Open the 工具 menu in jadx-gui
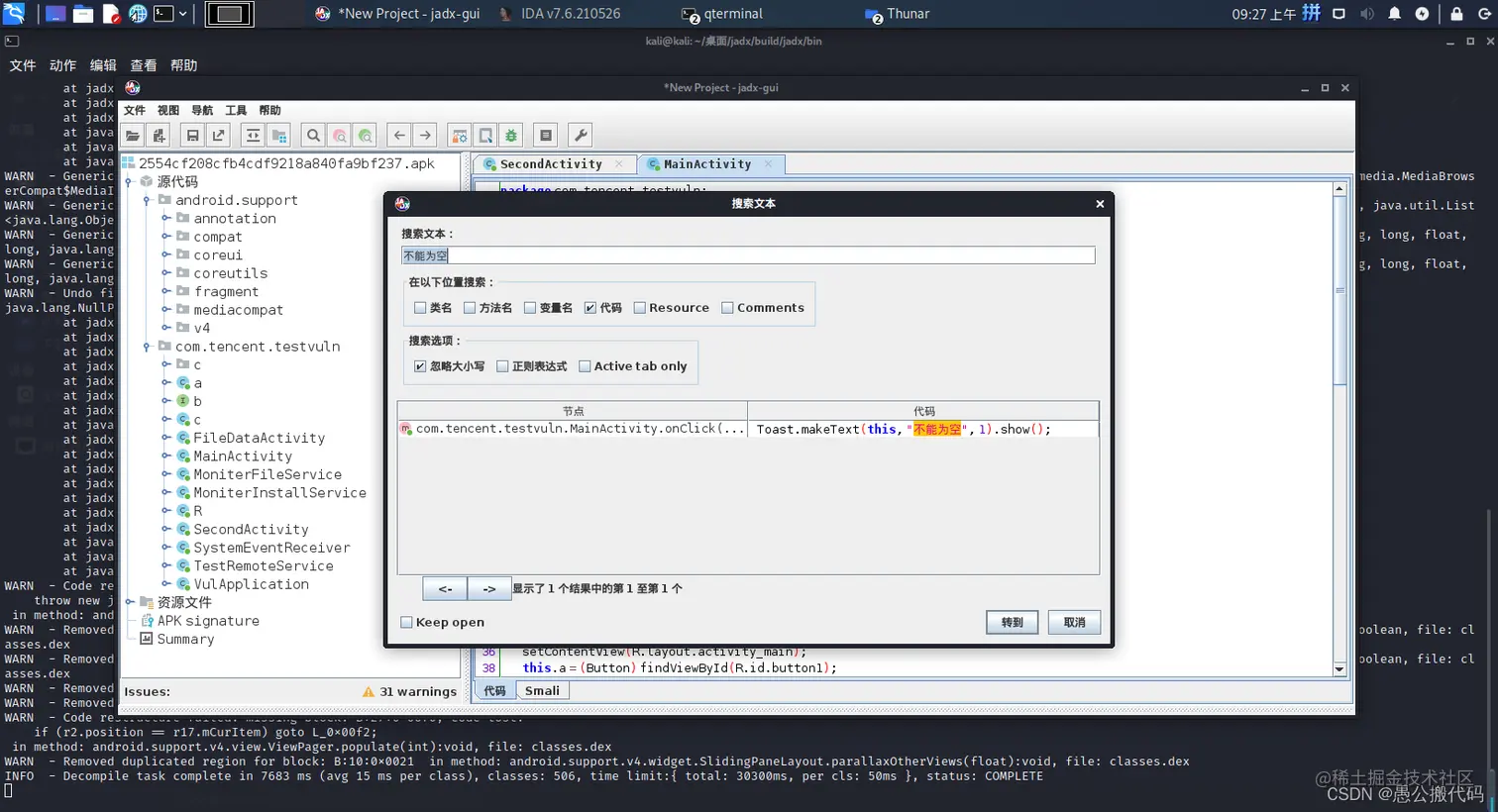1498x812 pixels. 236,111
